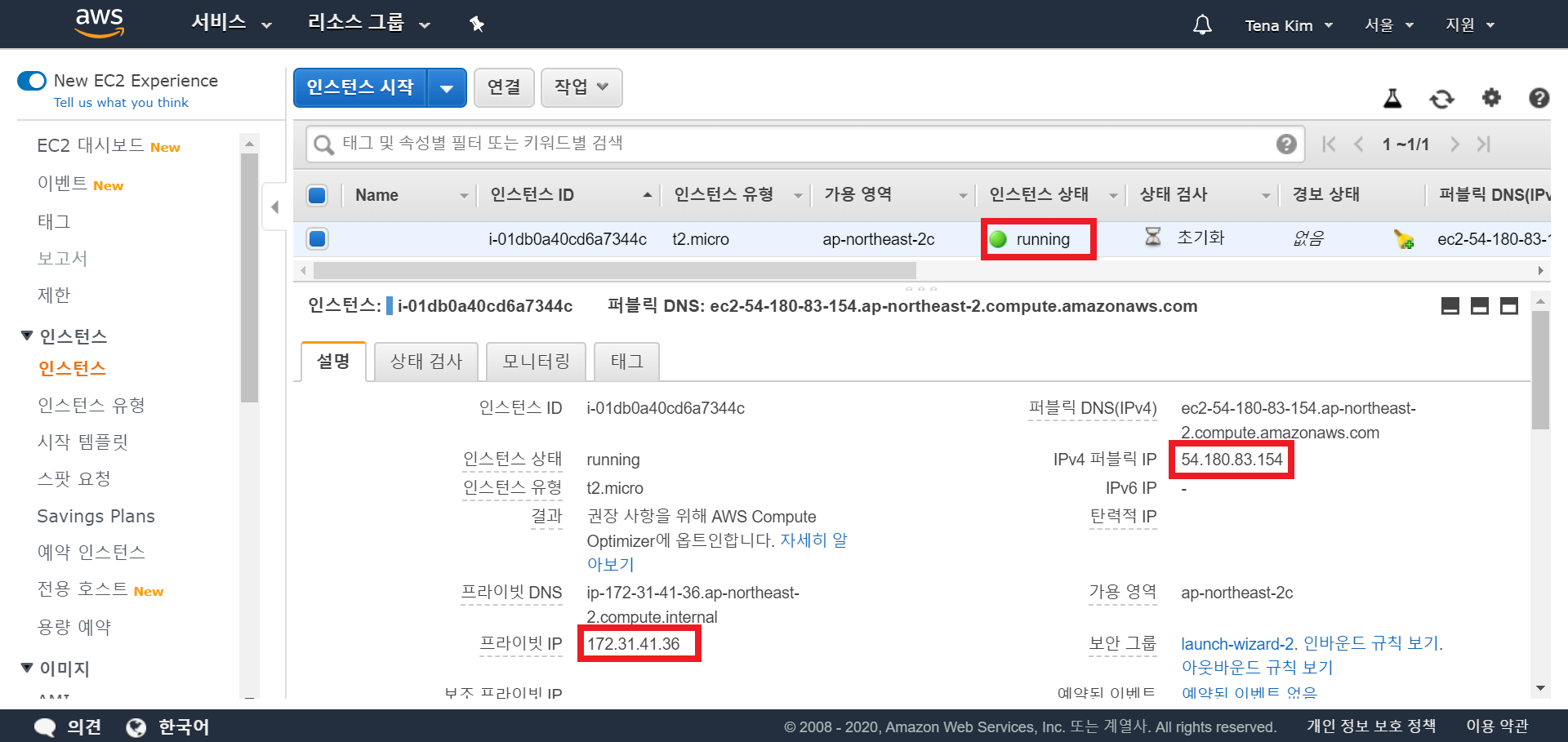The height and width of the screenshot is (742, 1568).
Task: Open 시작 템플릿 in sidebar
Action: 82,442
